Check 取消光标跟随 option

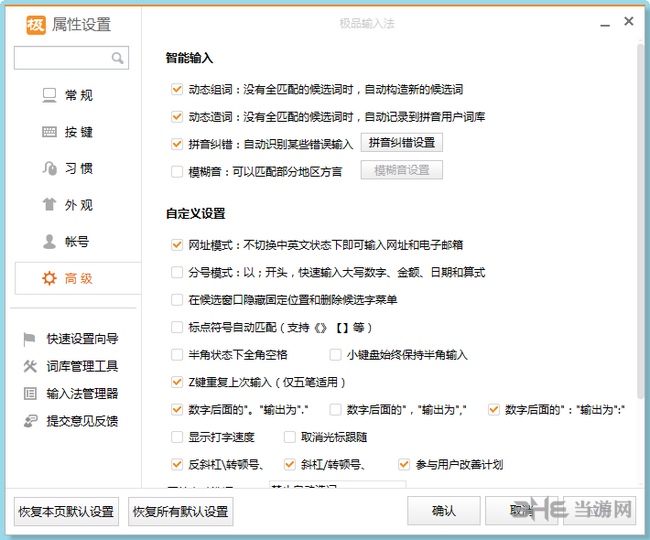tap(289, 437)
